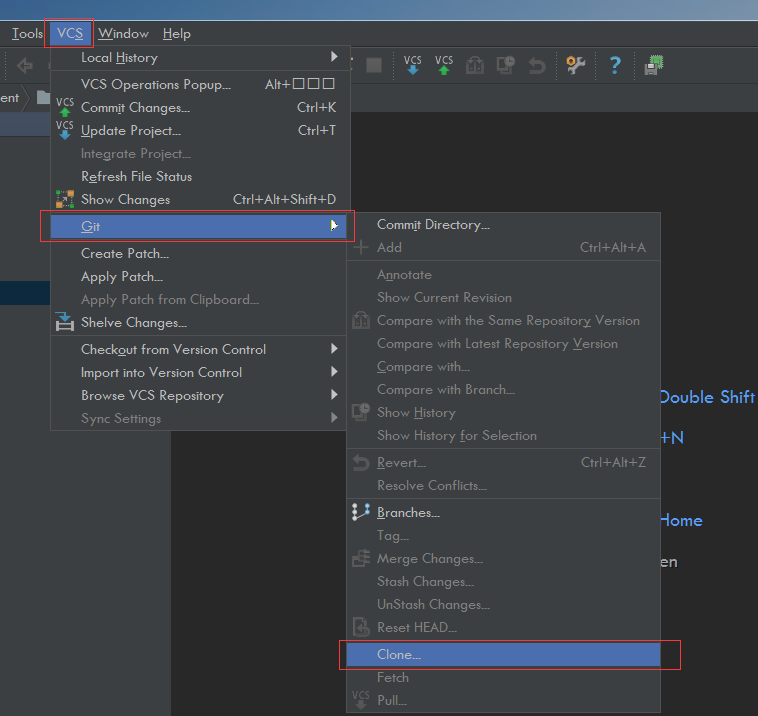Open the Settings wrench toolbar icon
The height and width of the screenshot is (716, 758).
pos(575,65)
